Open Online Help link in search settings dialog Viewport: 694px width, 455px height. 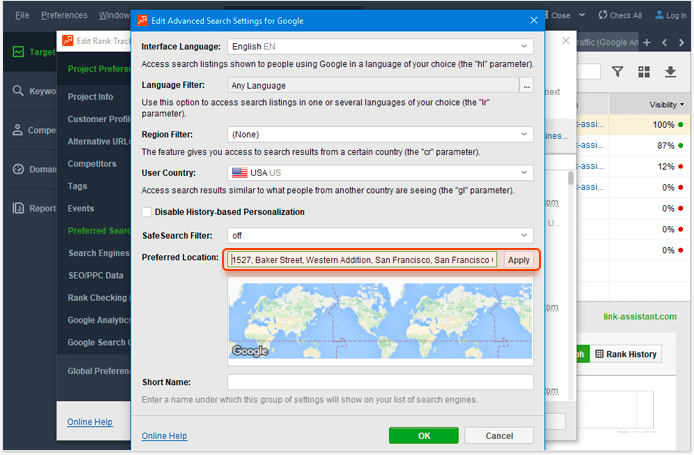click(x=164, y=436)
